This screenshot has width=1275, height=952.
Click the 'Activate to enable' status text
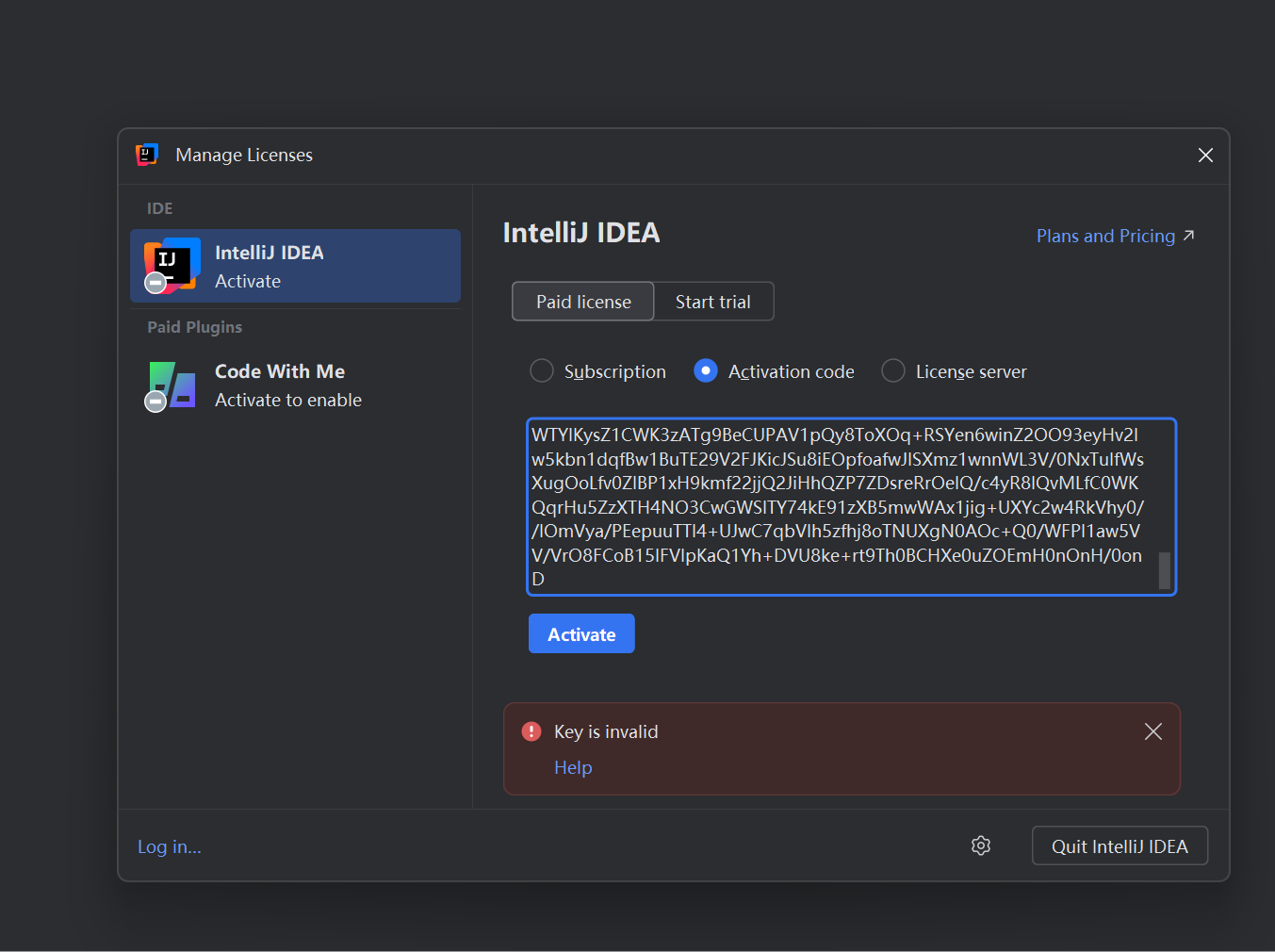click(x=288, y=400)
